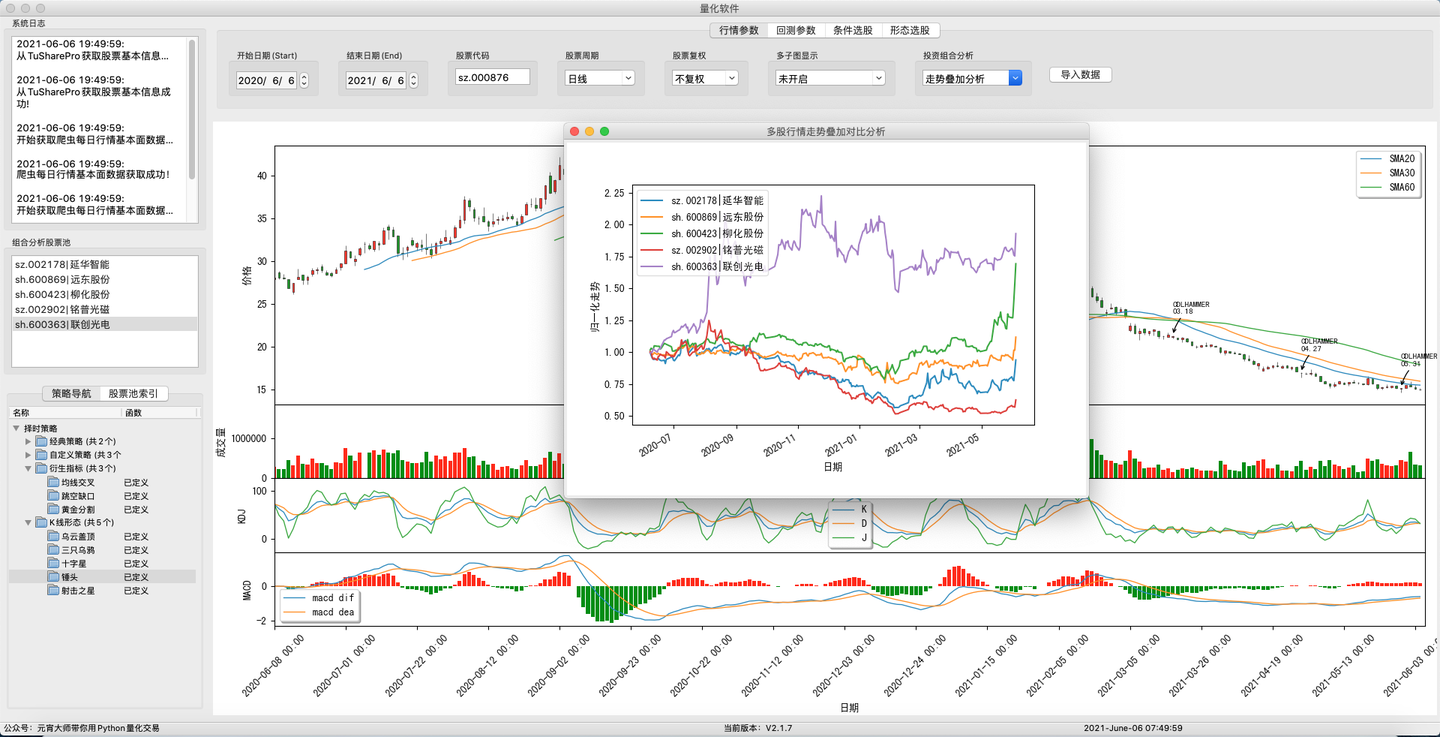Expand the 经典策略 tree arrow
Viewport: 1440px width, 737px height.
[x=28, y=441]
